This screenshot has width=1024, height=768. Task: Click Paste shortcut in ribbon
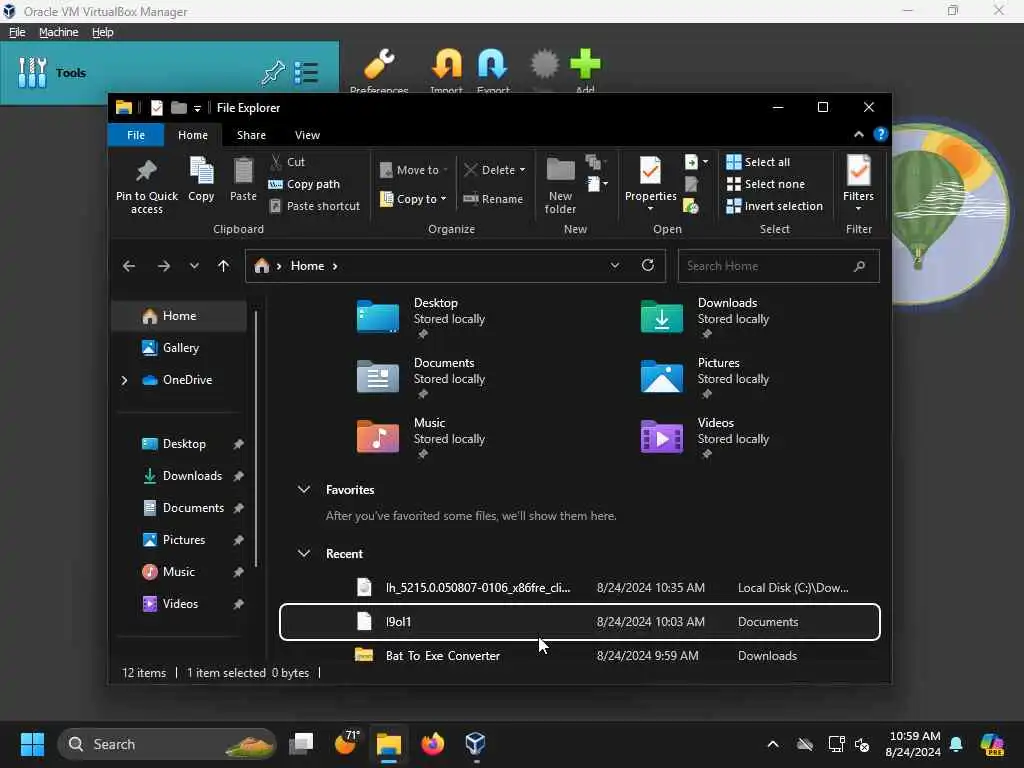click(315, 206)
